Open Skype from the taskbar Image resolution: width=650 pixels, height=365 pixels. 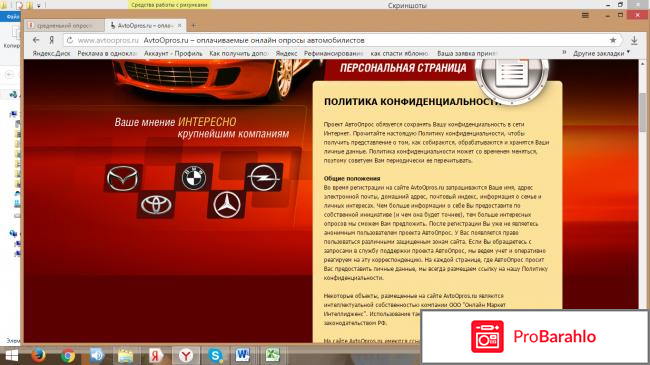pyautogui.click(x=216, y=355)
